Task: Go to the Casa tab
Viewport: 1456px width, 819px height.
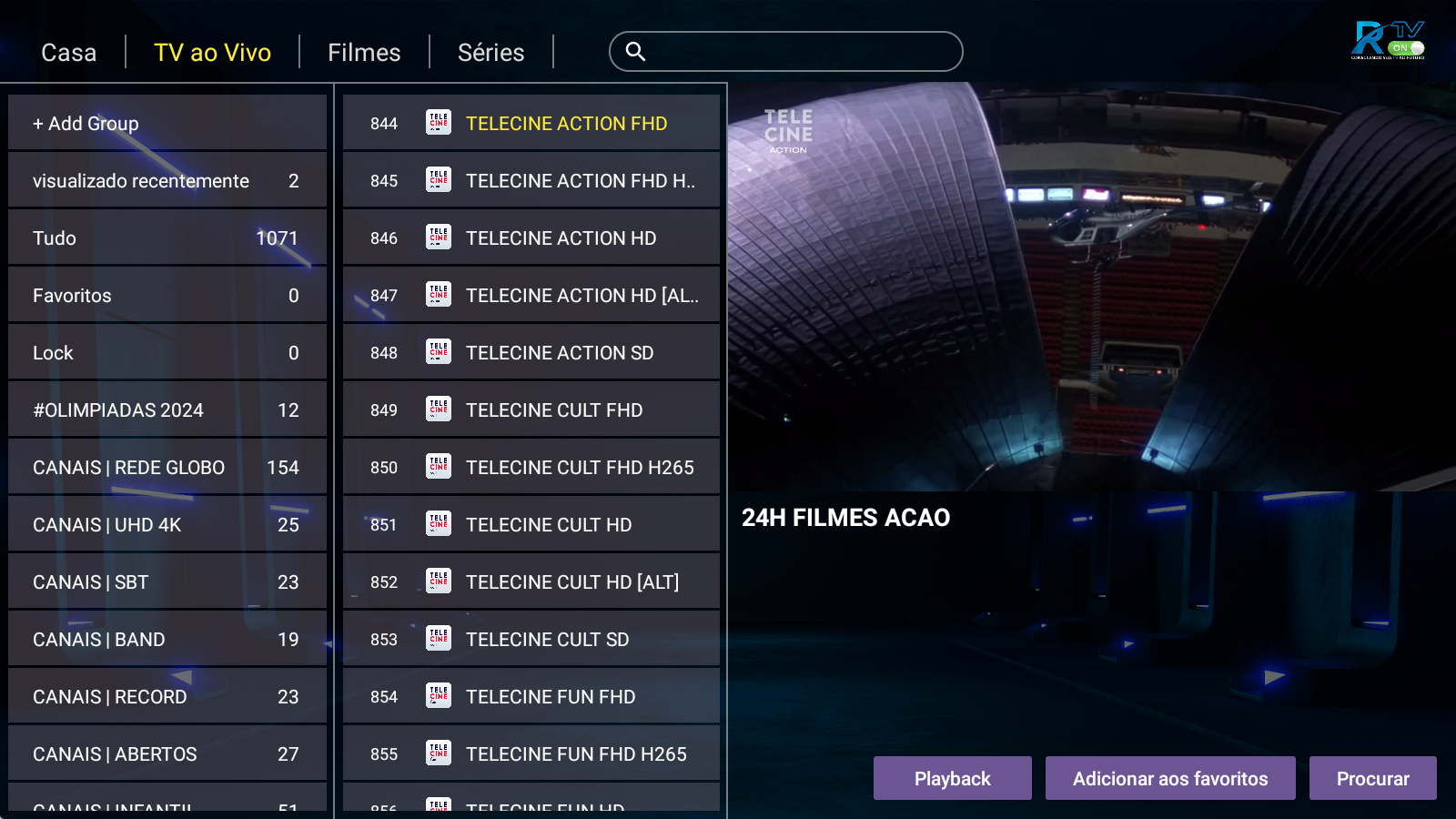Action: 69,53
